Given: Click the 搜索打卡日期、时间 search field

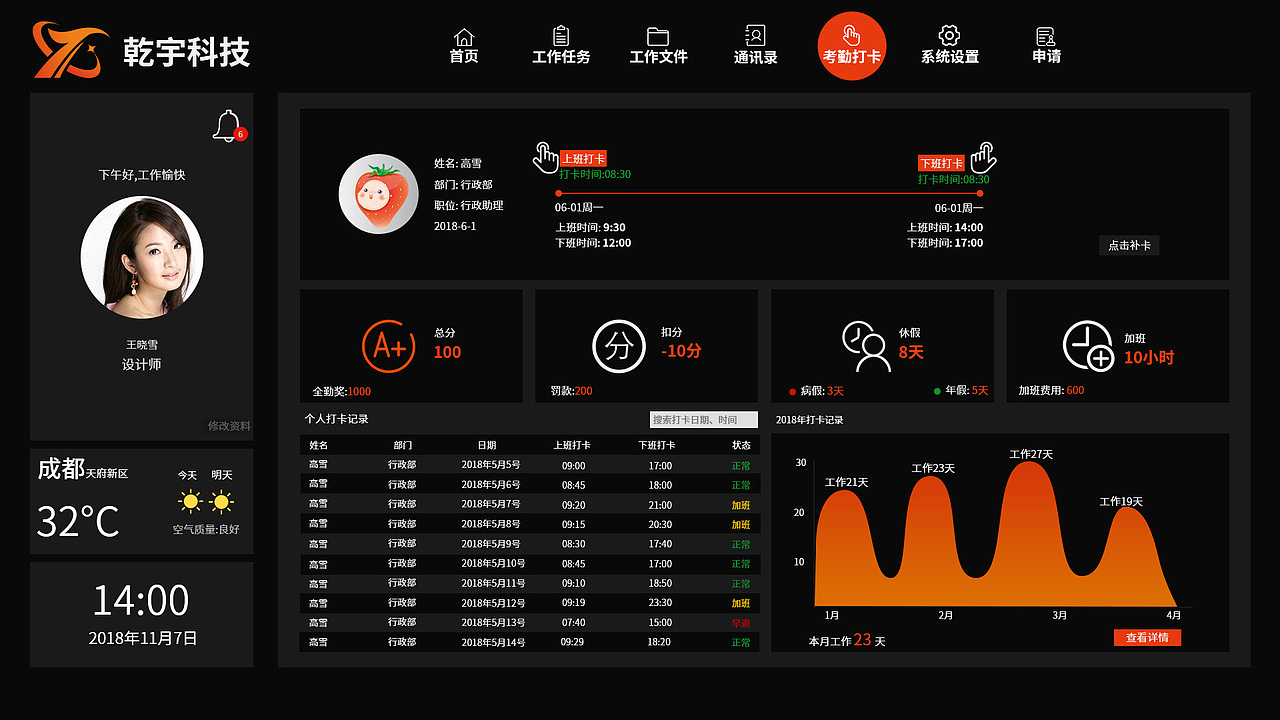Looking at the screenshot, I should coord(703,419).
